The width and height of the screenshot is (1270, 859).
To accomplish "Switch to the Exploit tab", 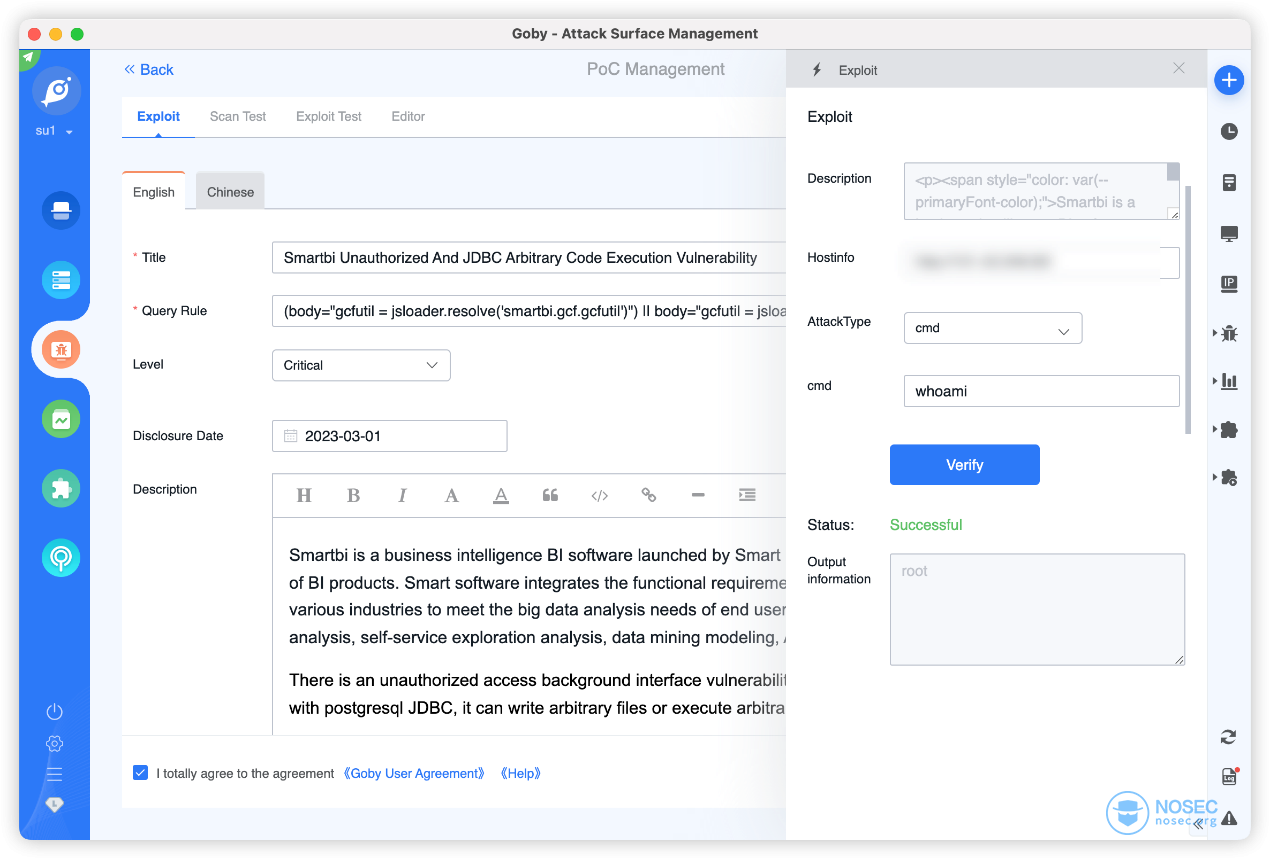I will tap(158, 117).
